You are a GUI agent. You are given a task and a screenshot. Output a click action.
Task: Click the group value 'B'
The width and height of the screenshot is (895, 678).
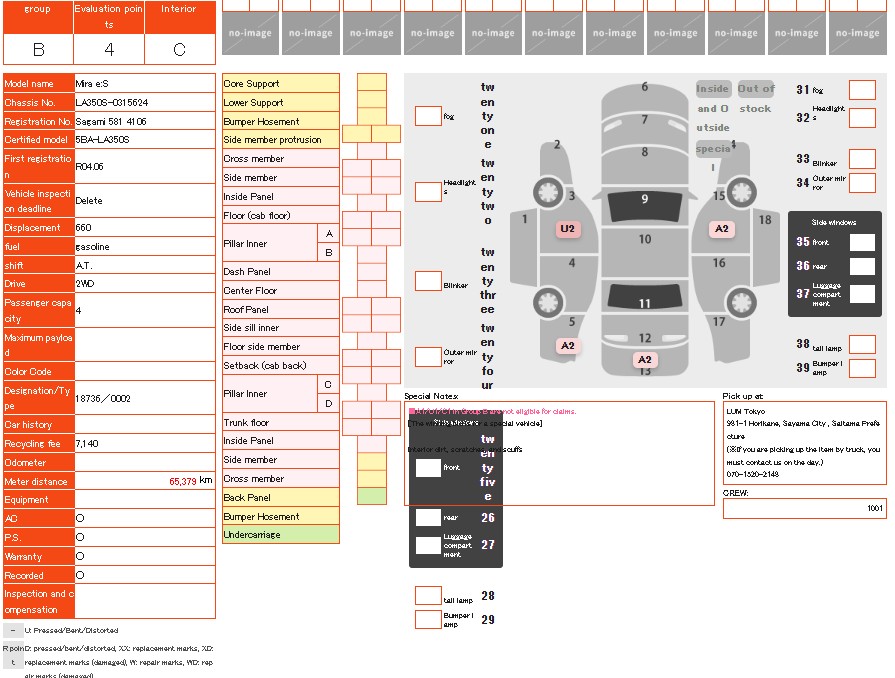tap(38, 50)
